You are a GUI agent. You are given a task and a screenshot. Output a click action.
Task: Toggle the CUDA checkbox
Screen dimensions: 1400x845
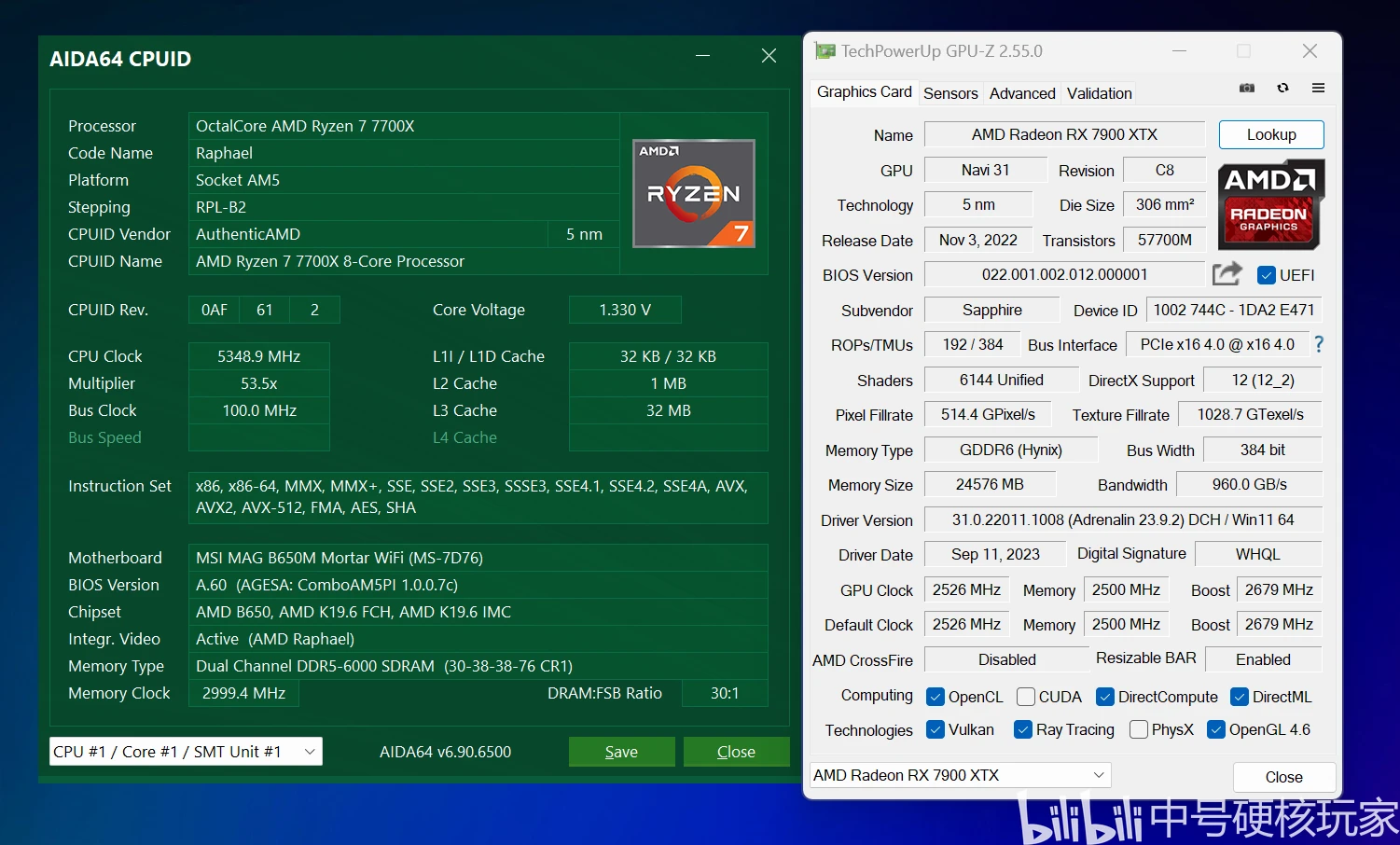tap(1026, 697)
